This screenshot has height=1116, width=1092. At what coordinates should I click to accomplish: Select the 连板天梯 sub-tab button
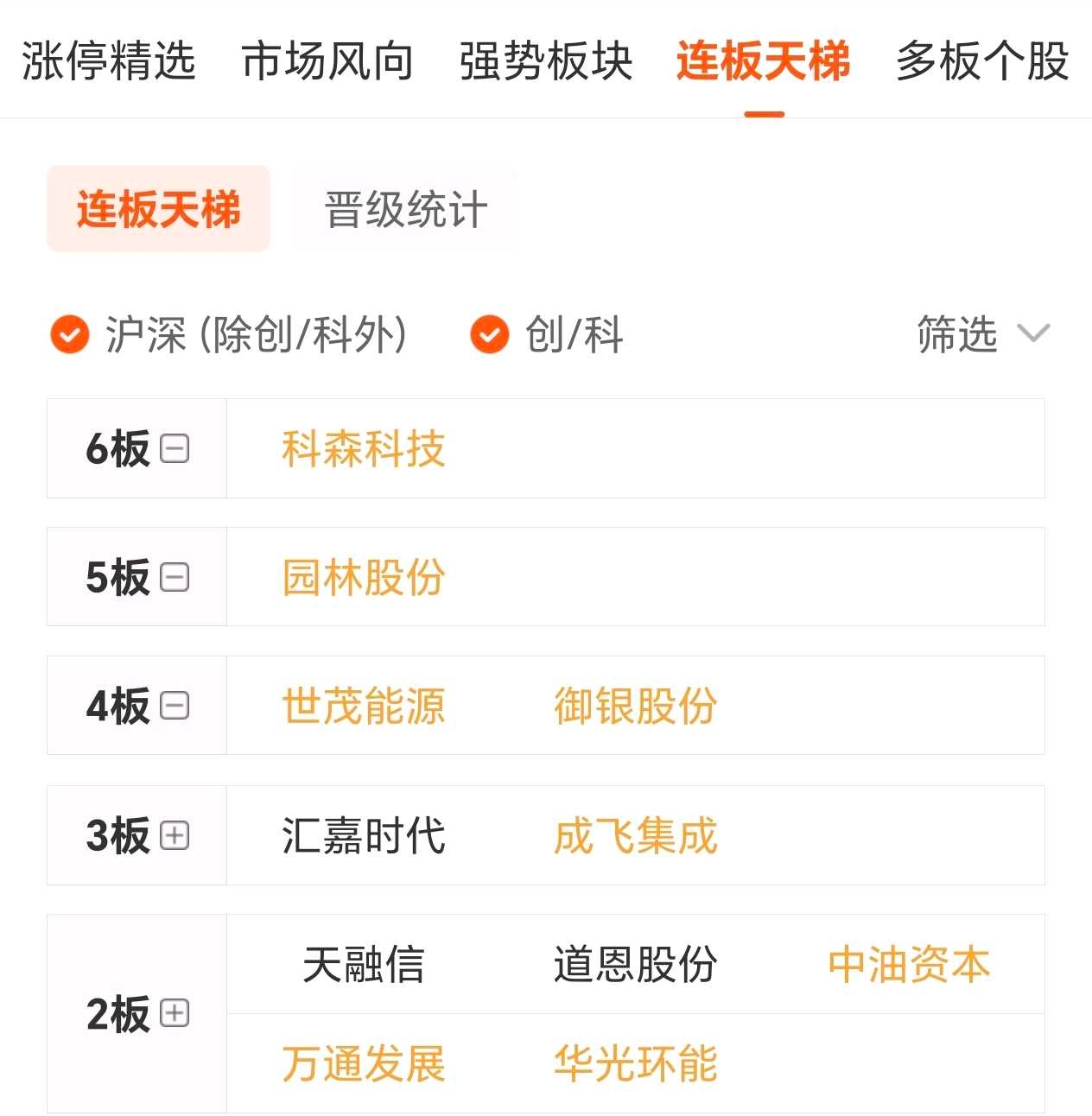point(158,209)
